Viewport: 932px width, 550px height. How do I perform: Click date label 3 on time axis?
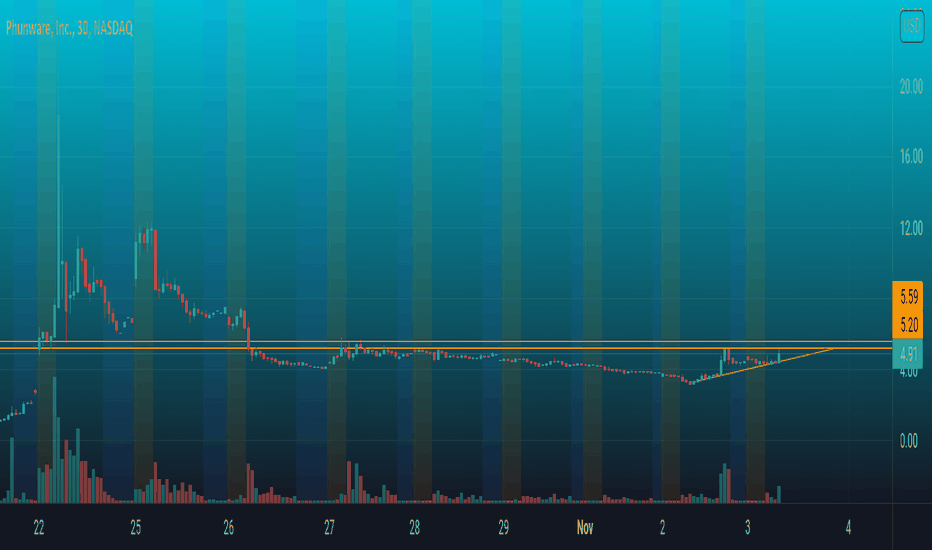tap(747, 527)
